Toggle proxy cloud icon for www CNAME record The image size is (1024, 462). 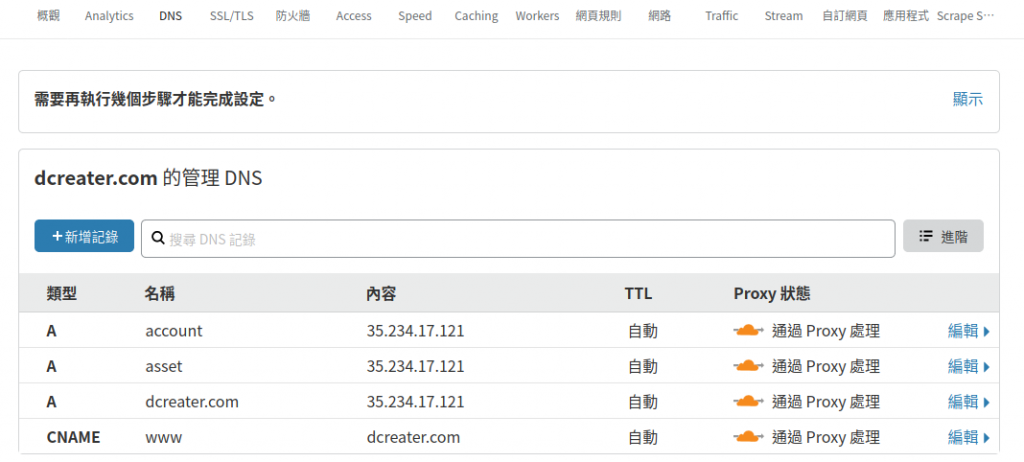point(748,437)
